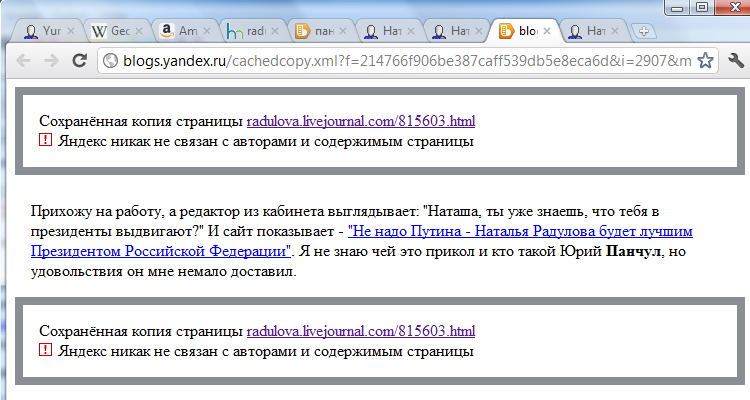Switch to the radi tab

coord(250,31)
